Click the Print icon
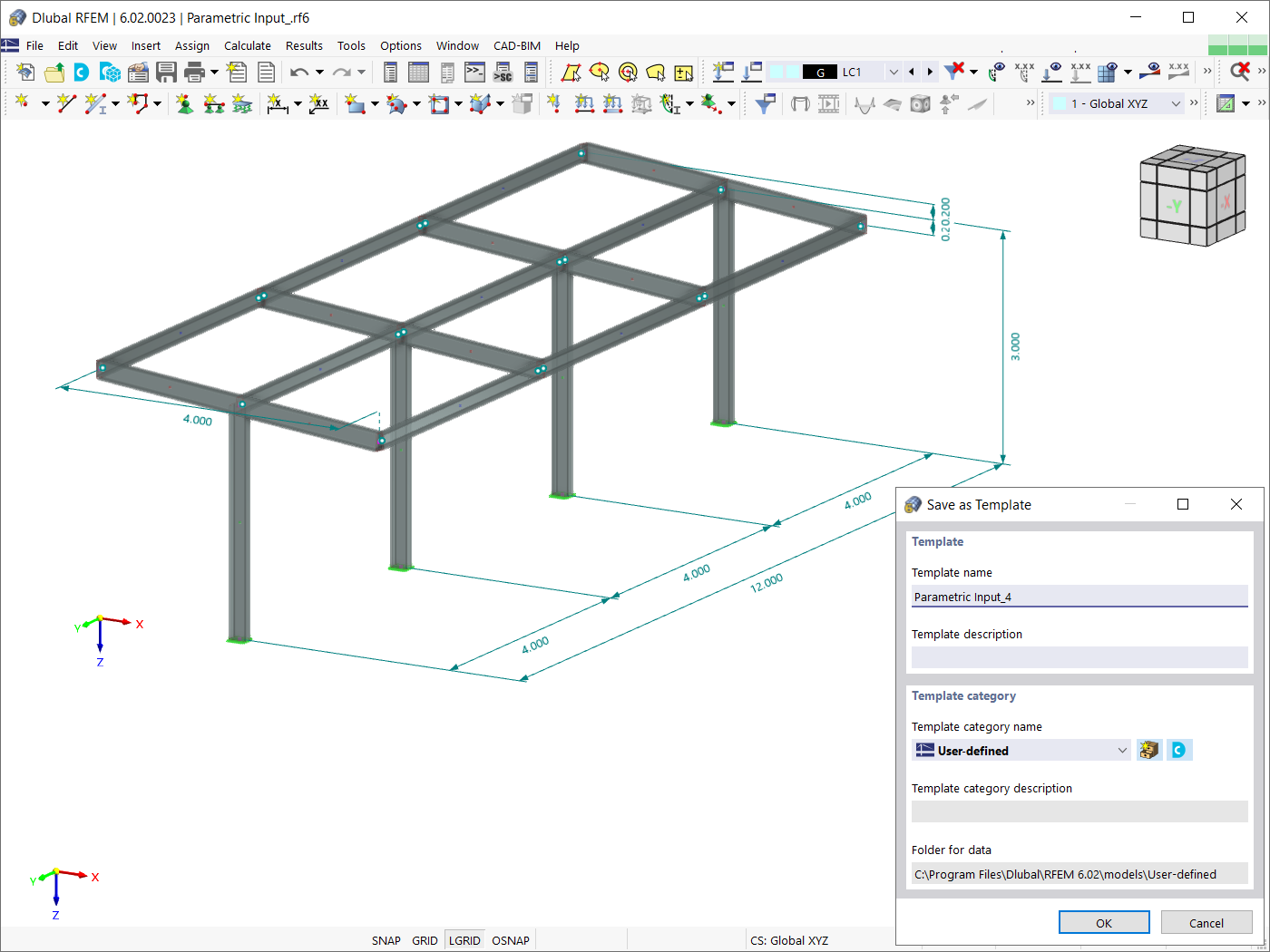The width and height of the screenshot is (1270, 952). click(x=192, y=72)
